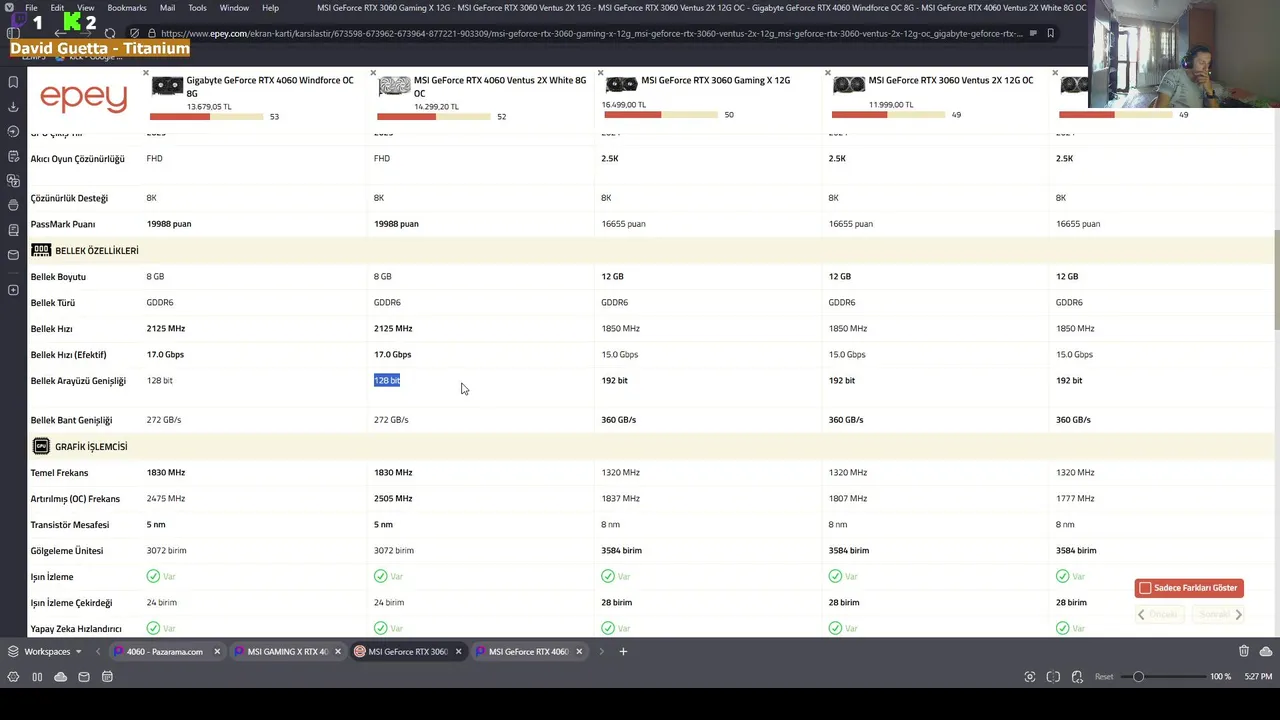View site info via the padlock icon
Screen dimensions: 1280x720
click(x=150, y=33)
